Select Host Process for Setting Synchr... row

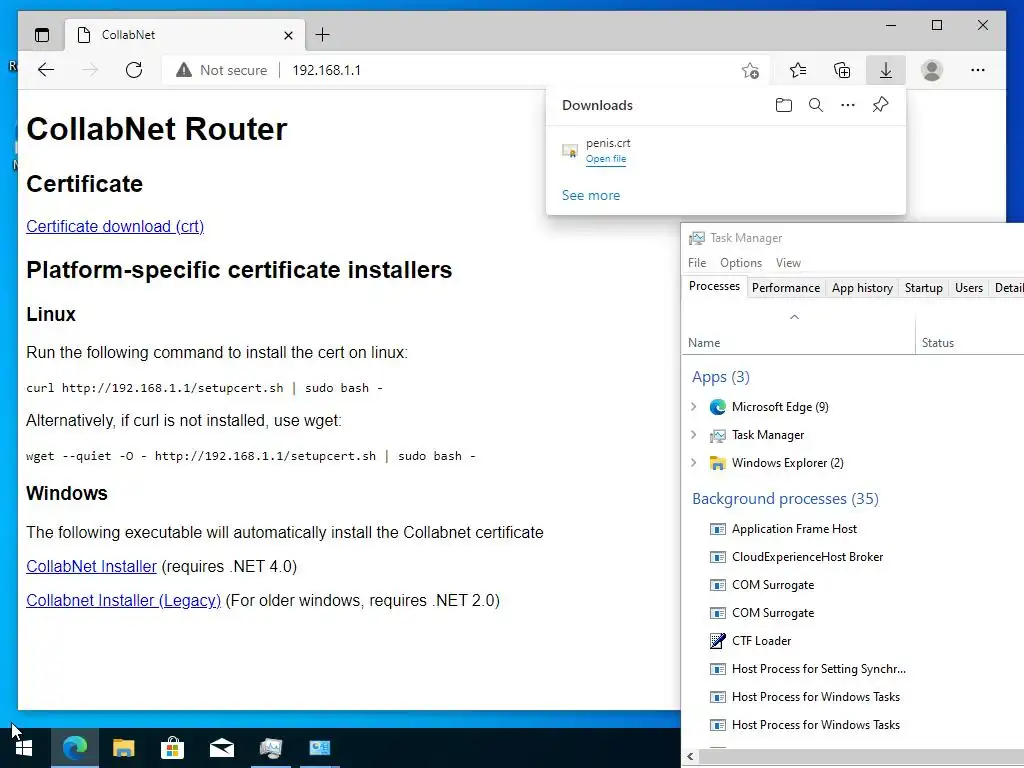tap(853, 669)
